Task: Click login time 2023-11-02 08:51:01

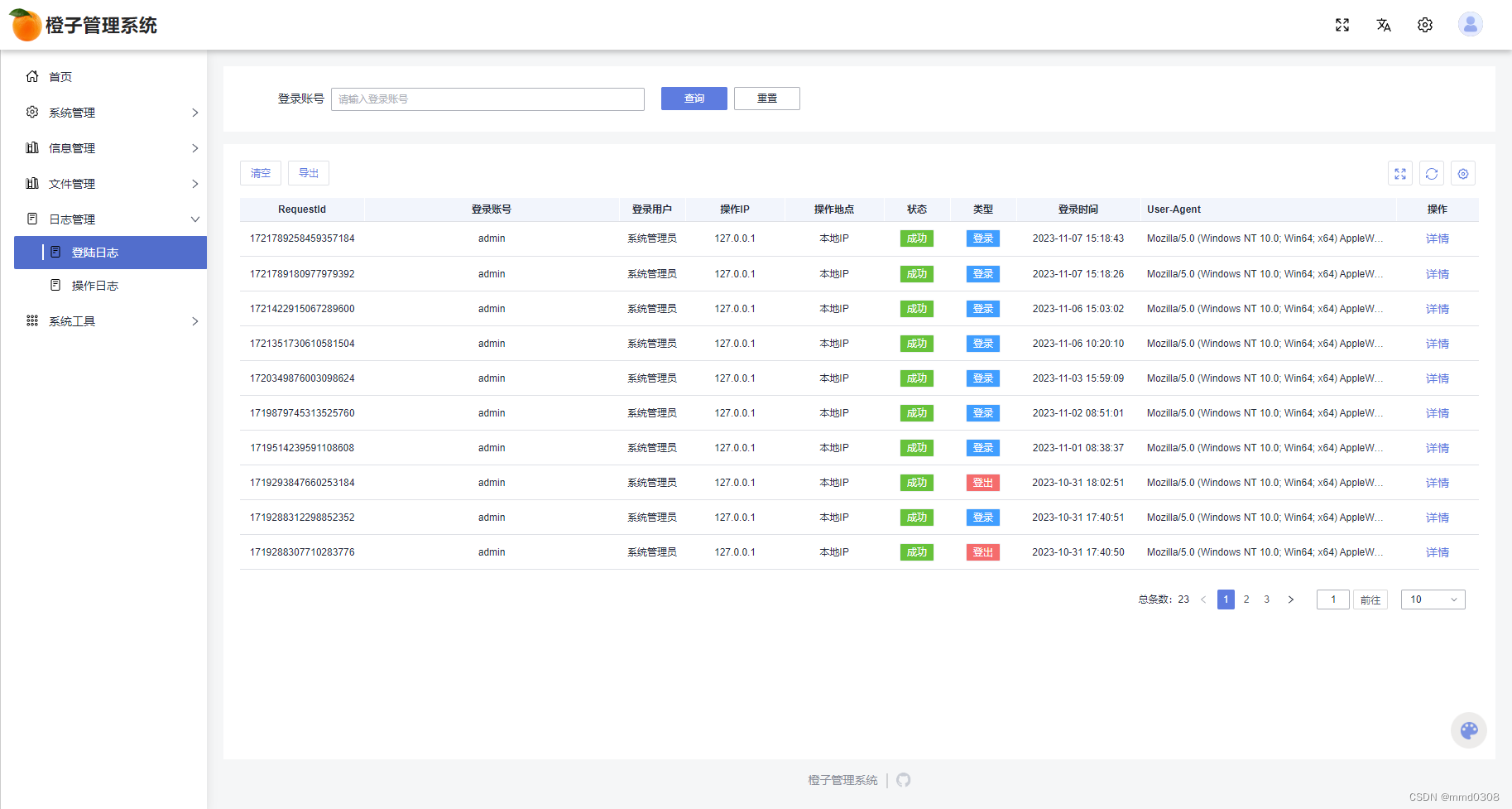Action: click(x=1078, y=413)
